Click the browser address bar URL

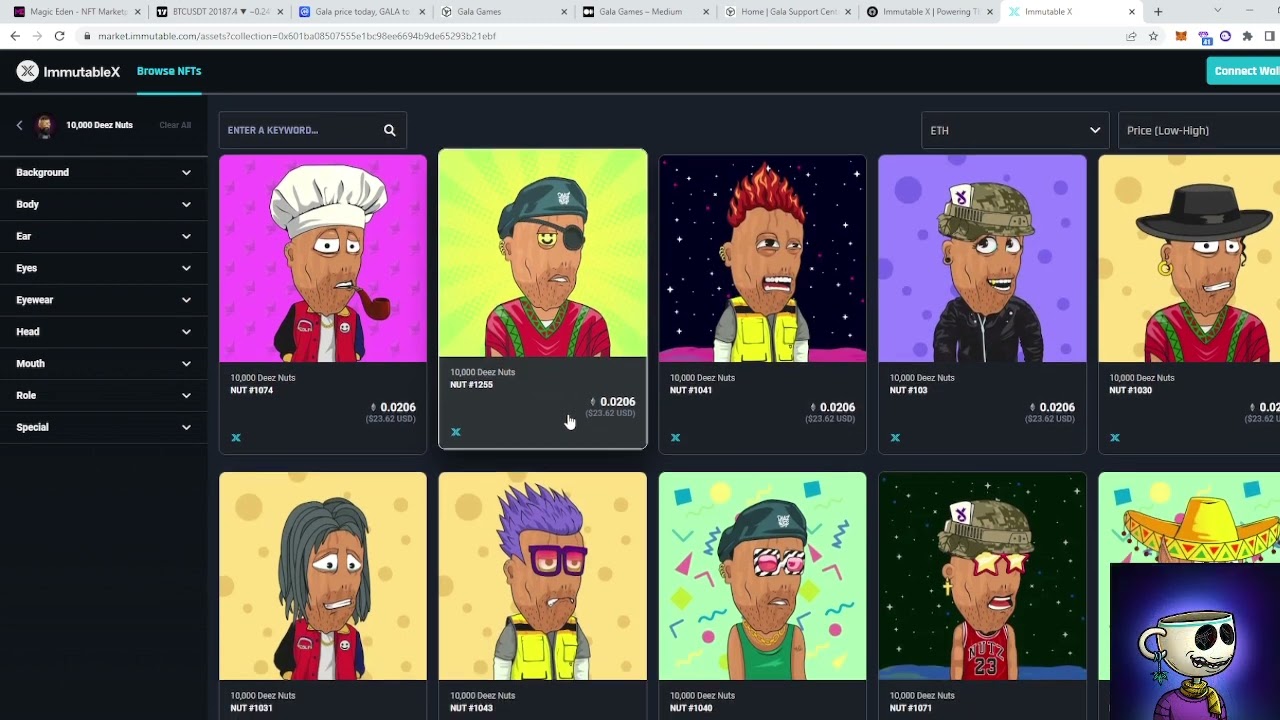pyautogui.click(x=297, y=36)
